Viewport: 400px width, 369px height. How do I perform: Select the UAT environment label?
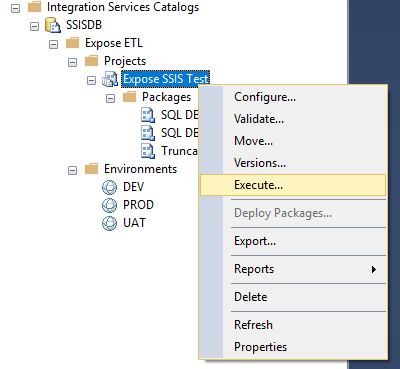point(134,223)
